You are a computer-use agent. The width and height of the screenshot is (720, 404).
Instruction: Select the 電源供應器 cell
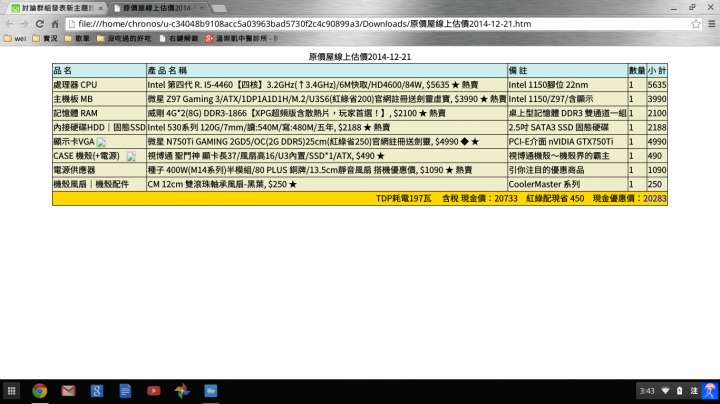[99, 170]
